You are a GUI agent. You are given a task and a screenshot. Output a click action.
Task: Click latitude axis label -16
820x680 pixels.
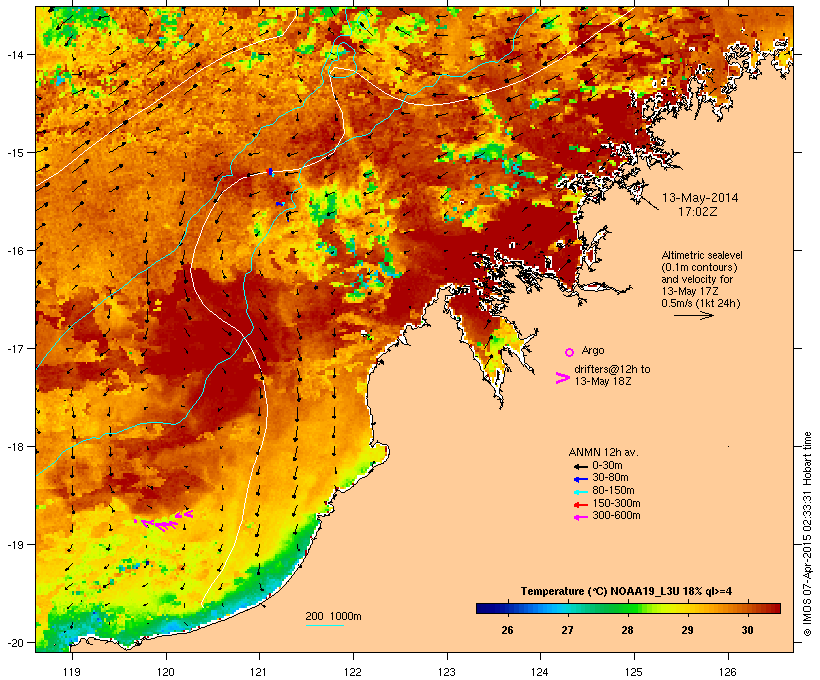coord(14,251)
